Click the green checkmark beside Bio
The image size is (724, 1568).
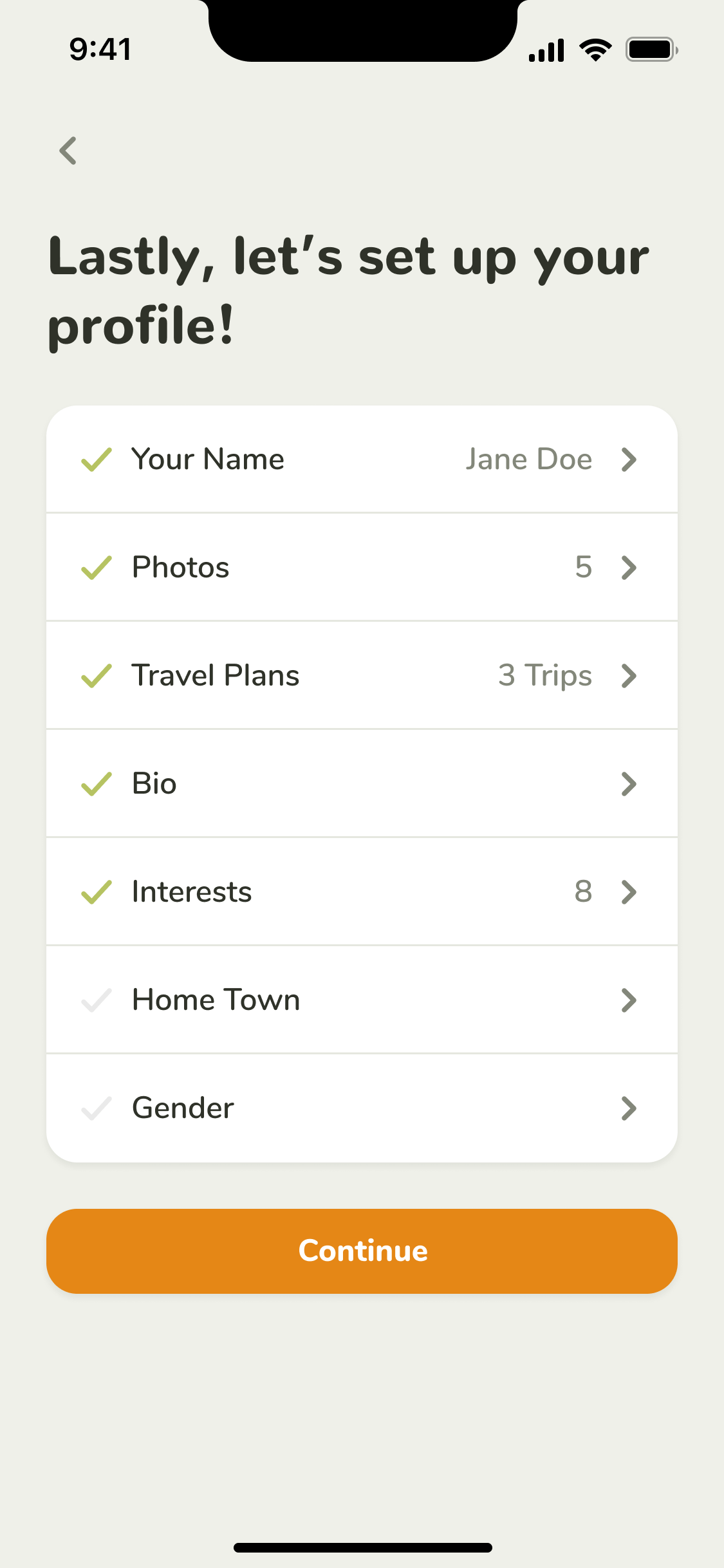97,784
